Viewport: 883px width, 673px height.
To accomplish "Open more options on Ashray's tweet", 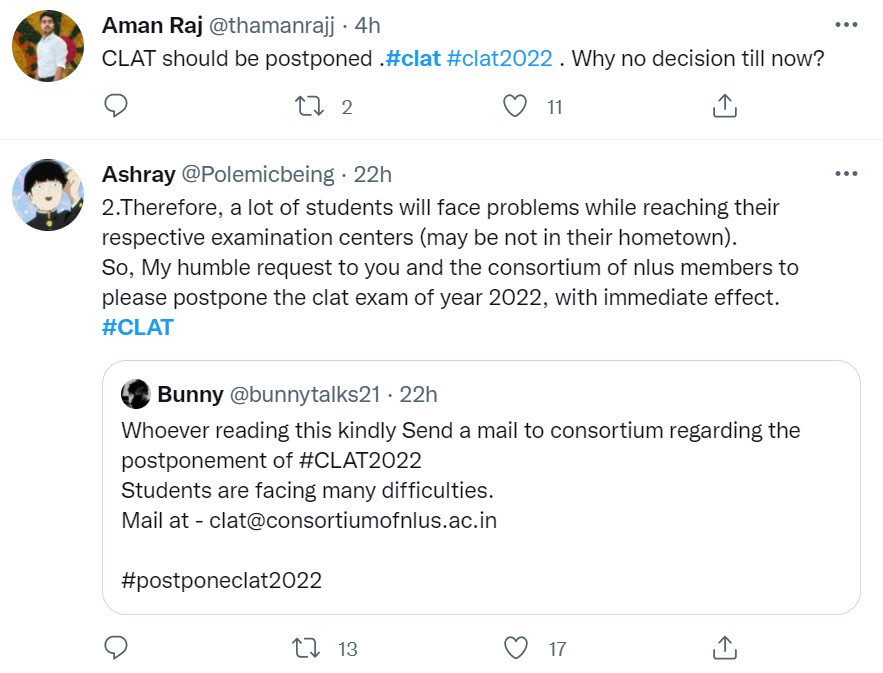I will (x=846, y=174).
